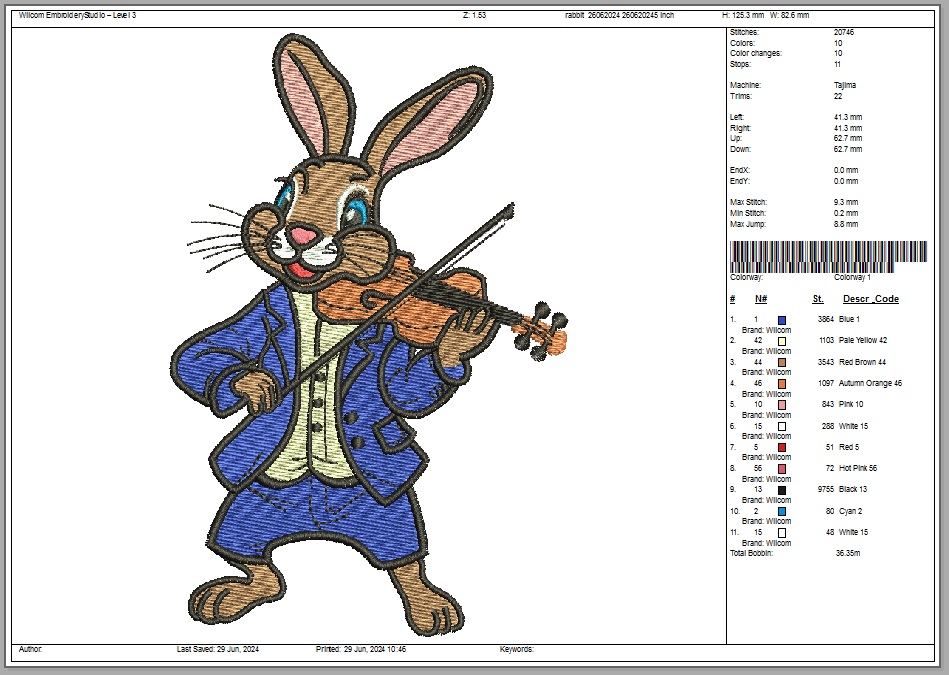
Task: Click the Wilcom EmbroideryStudio title text
Action: pyautogui.click(x=77, y=15)
